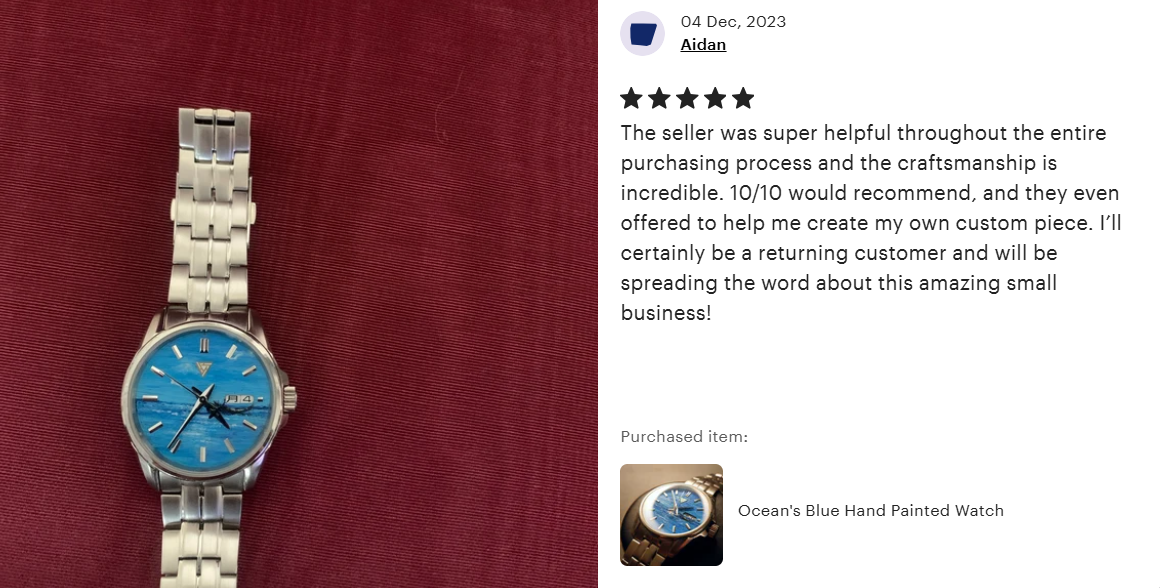
Task: Select the third star in rating
Action: click(687, 98)
